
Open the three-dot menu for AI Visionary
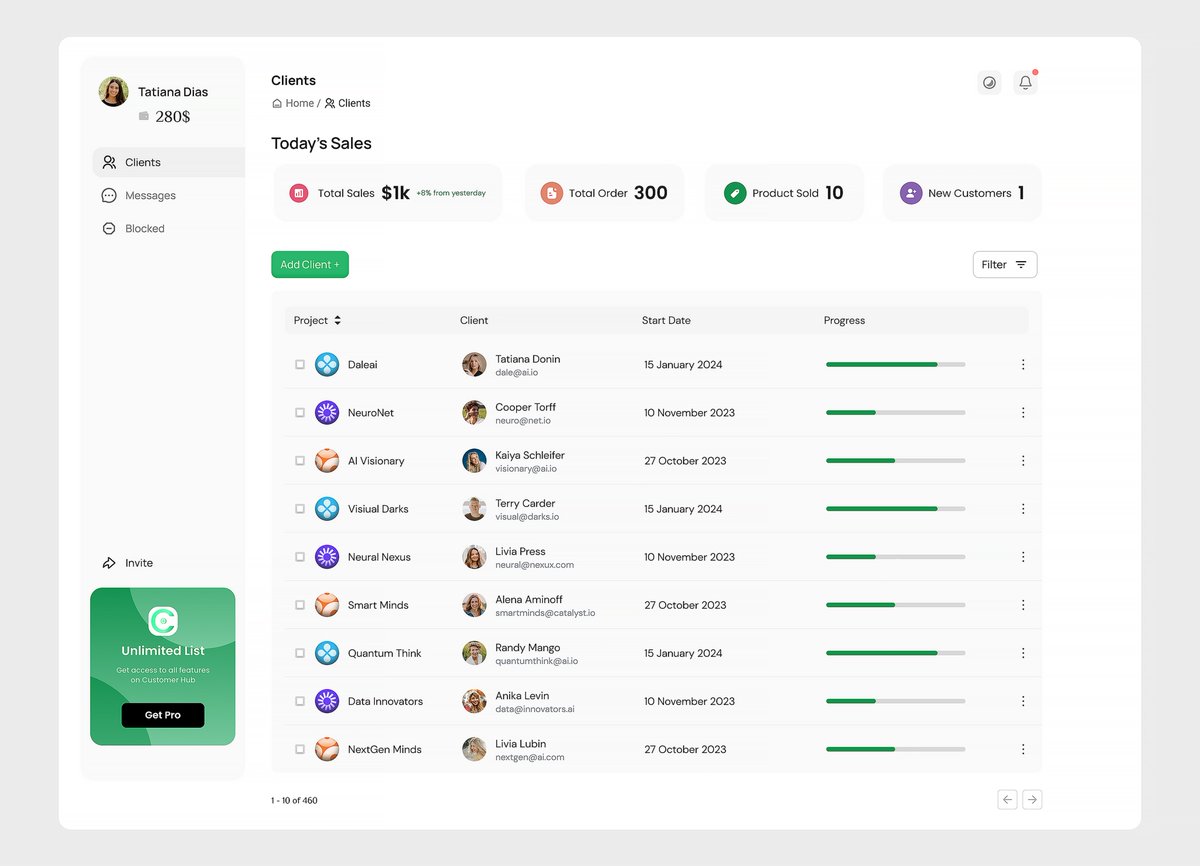tap(1022, 460)
